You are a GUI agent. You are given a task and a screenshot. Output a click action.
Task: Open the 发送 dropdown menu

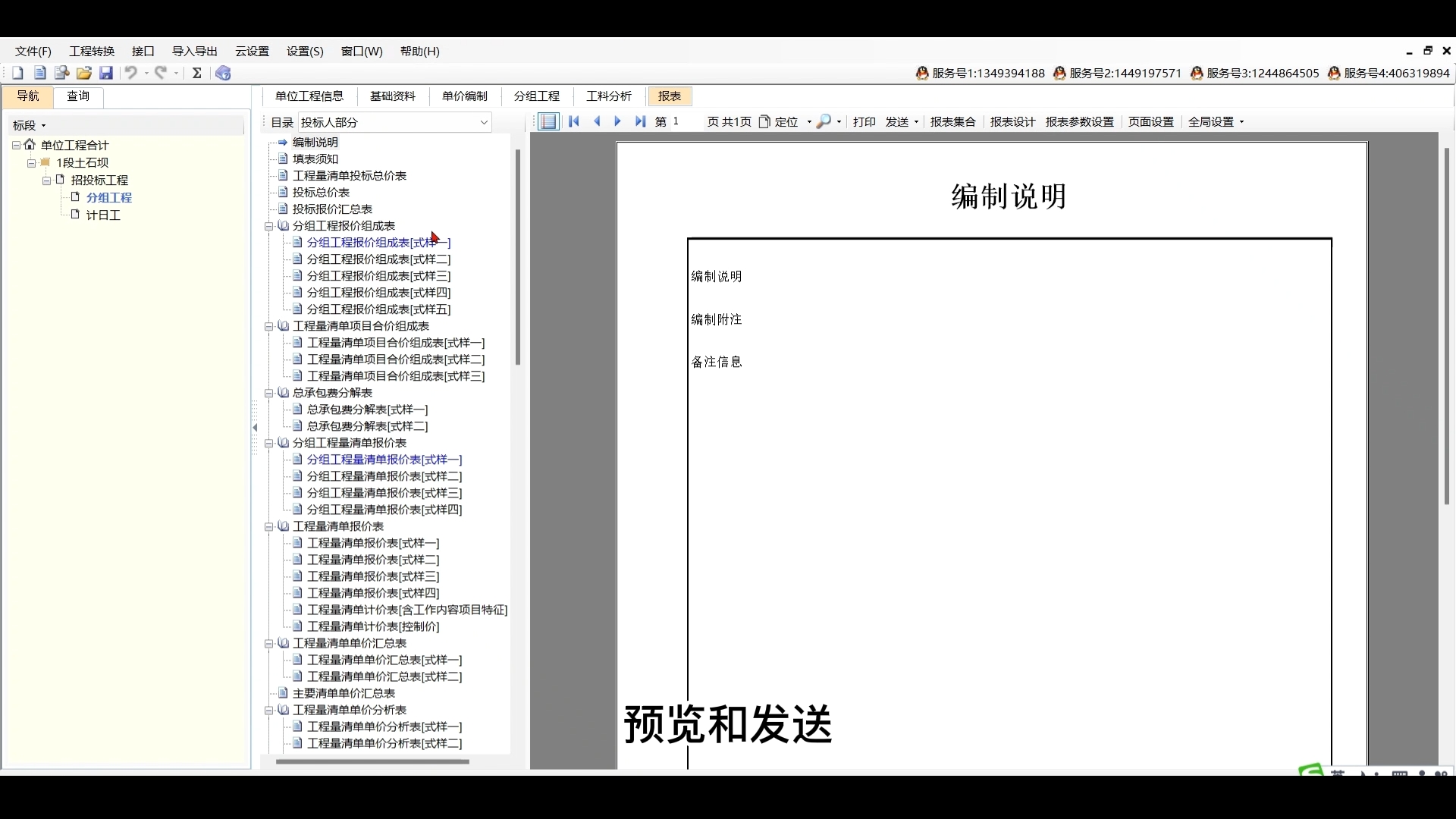click(902, 122)
